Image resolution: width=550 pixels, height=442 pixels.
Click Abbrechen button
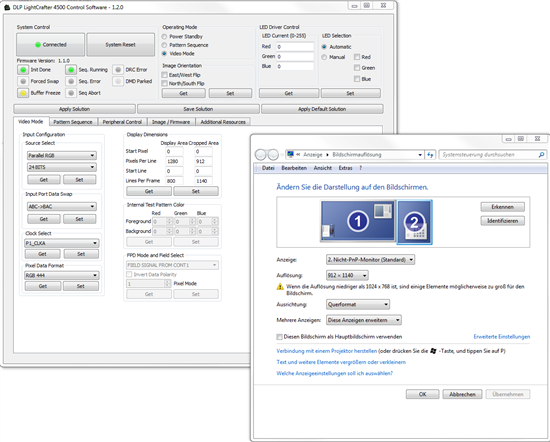(x=462, y=394)
